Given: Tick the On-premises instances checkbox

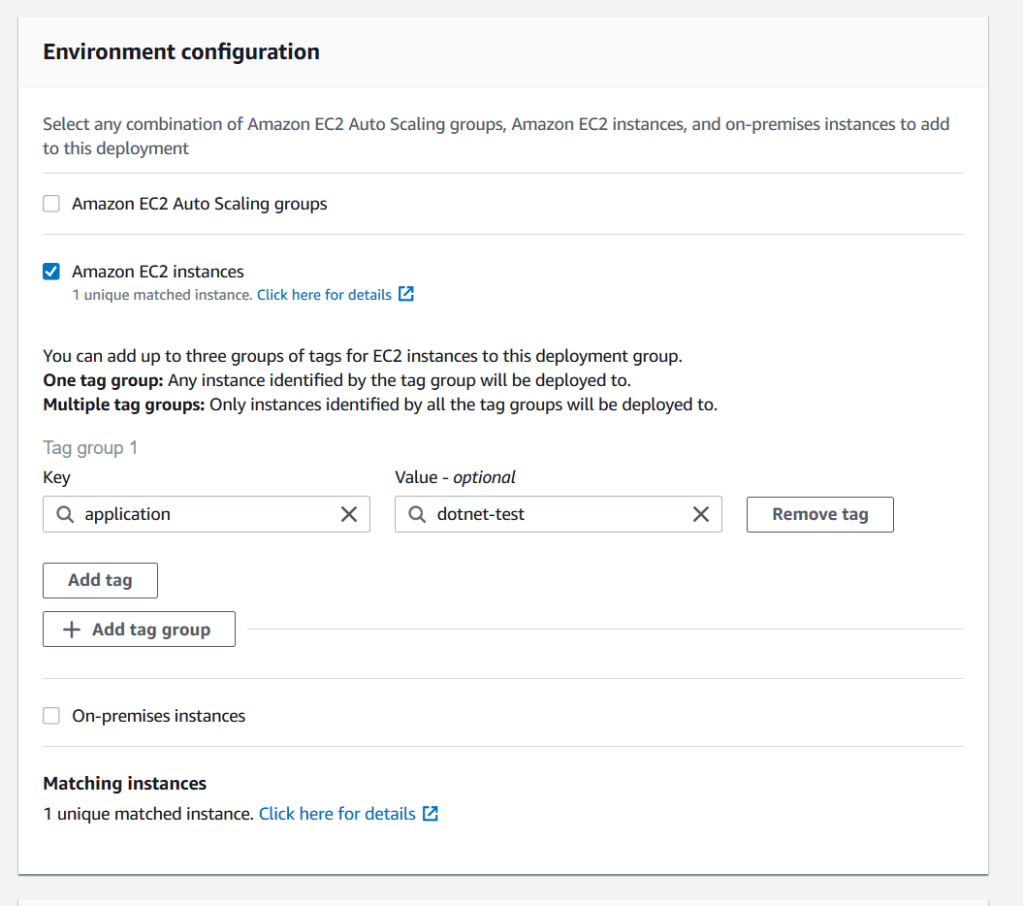Looking at the screenshot, I should pyautogui.click(x=51, y=716).
